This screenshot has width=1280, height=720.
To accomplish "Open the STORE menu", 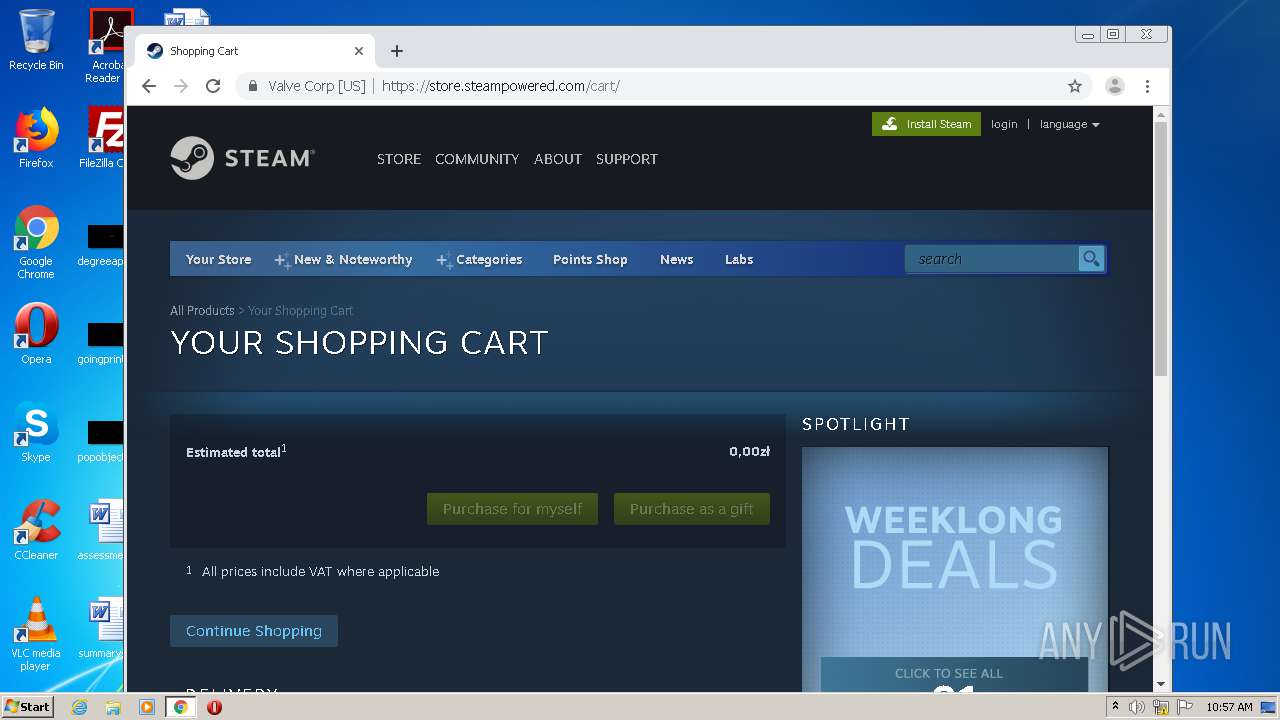I will 399,159.
